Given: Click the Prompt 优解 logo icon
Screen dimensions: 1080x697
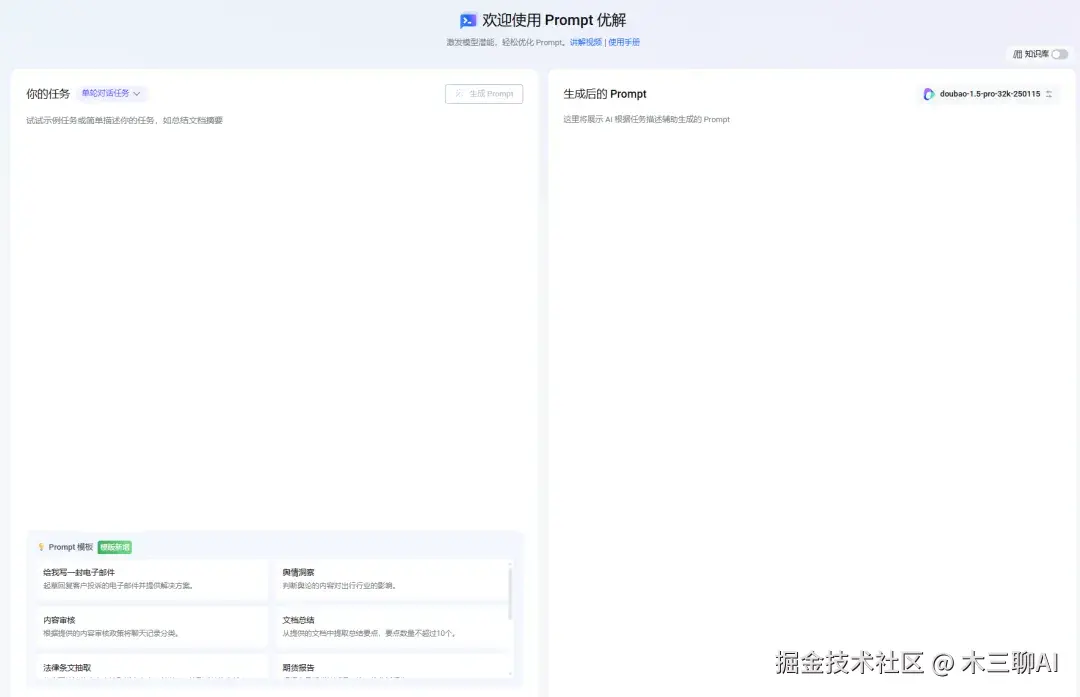Looking at the screenshot, I should [468, 21].
